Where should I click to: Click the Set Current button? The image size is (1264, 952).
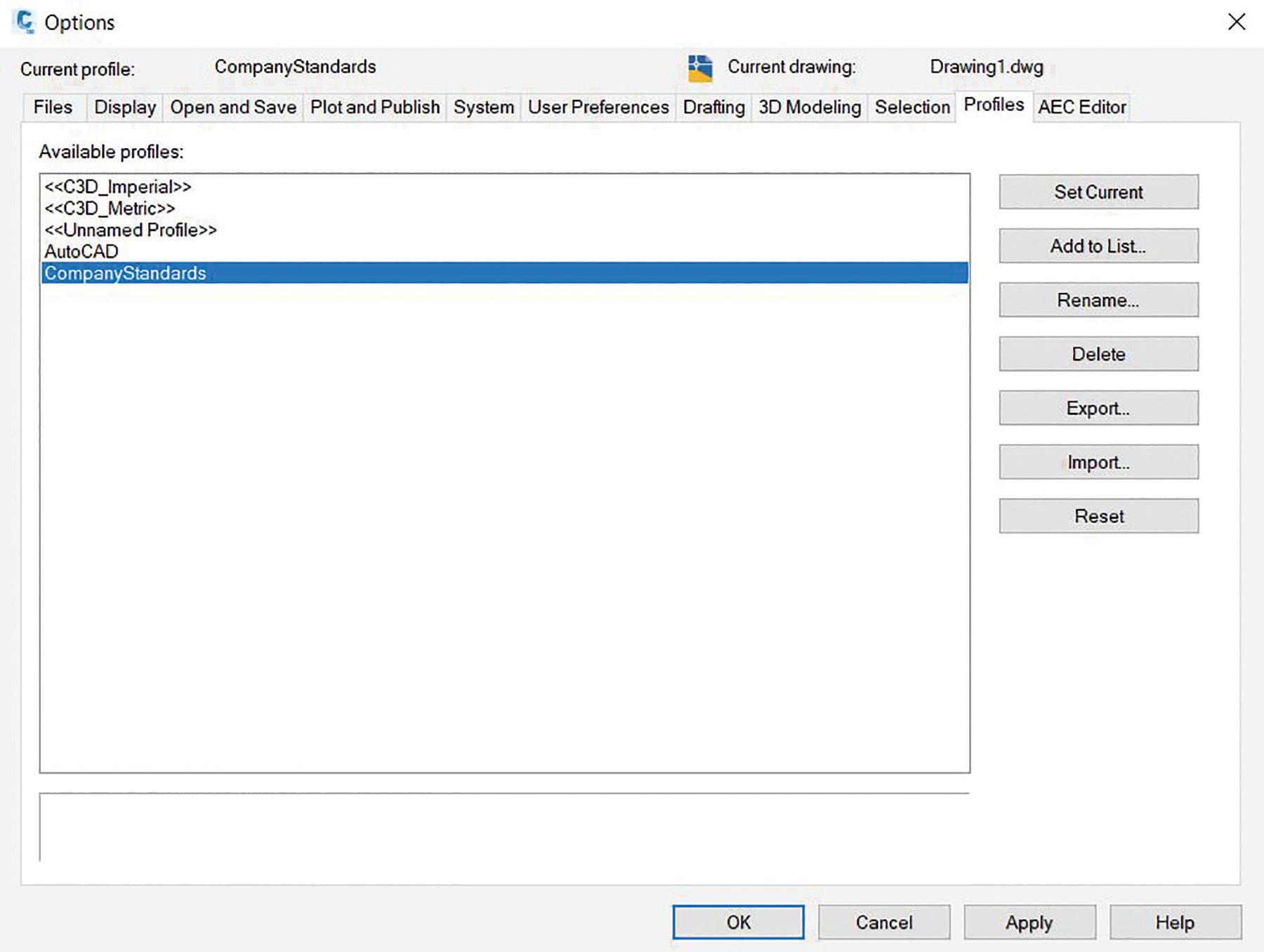(x=1098, y=192)
